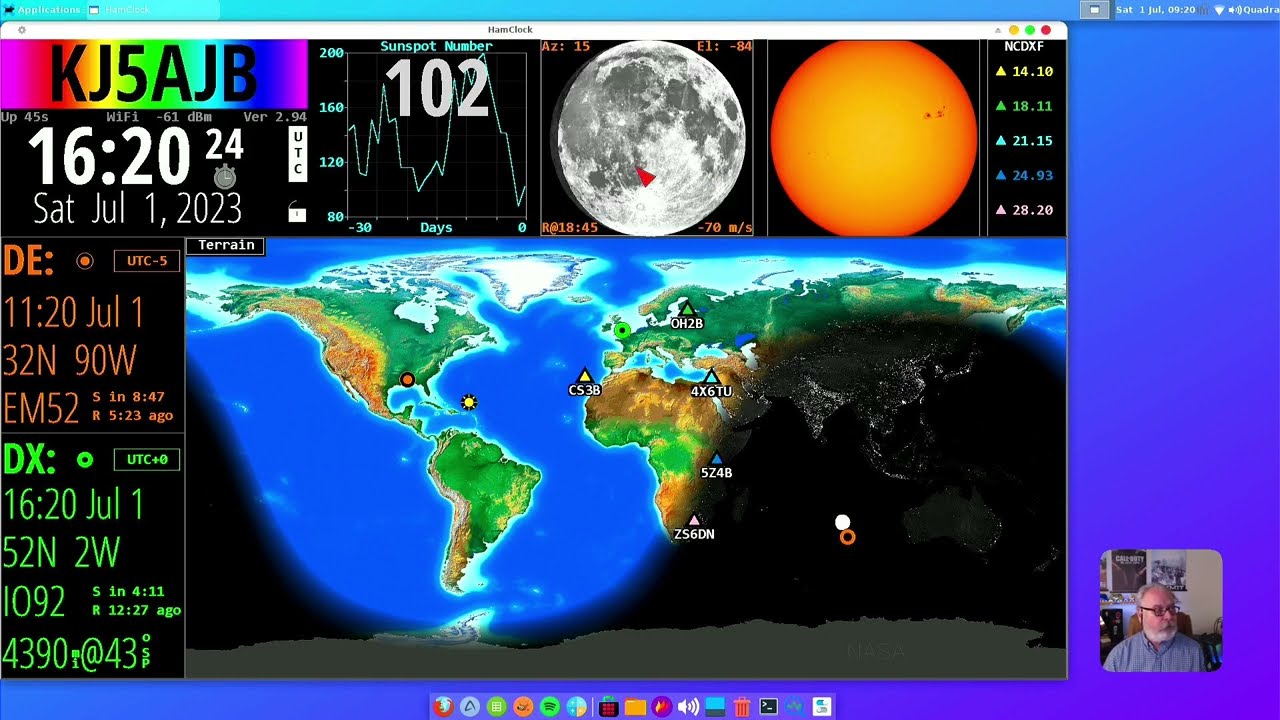This screenshot has height=720, width=1280.
Task: Launch Firefox from the dock
Action: pyautogui.click(x=443, y=707)
